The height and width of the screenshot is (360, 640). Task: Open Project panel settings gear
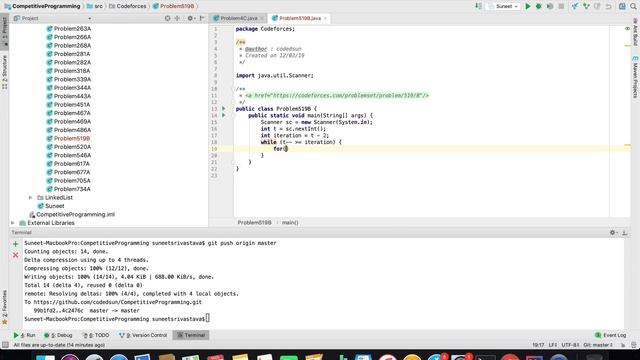pyautogui.click(x=190, y=18)
